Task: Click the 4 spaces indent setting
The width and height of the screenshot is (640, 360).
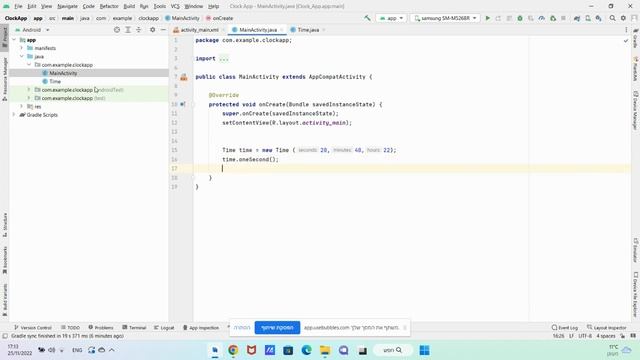Action: [606, 336]
